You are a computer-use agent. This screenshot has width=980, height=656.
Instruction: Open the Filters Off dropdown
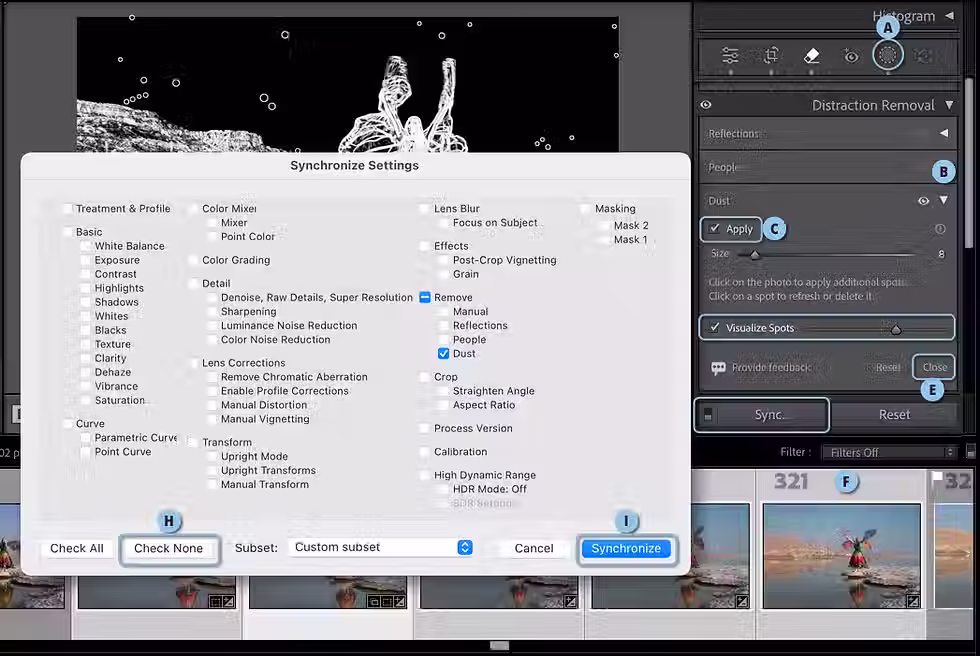(x=889, y=452)
